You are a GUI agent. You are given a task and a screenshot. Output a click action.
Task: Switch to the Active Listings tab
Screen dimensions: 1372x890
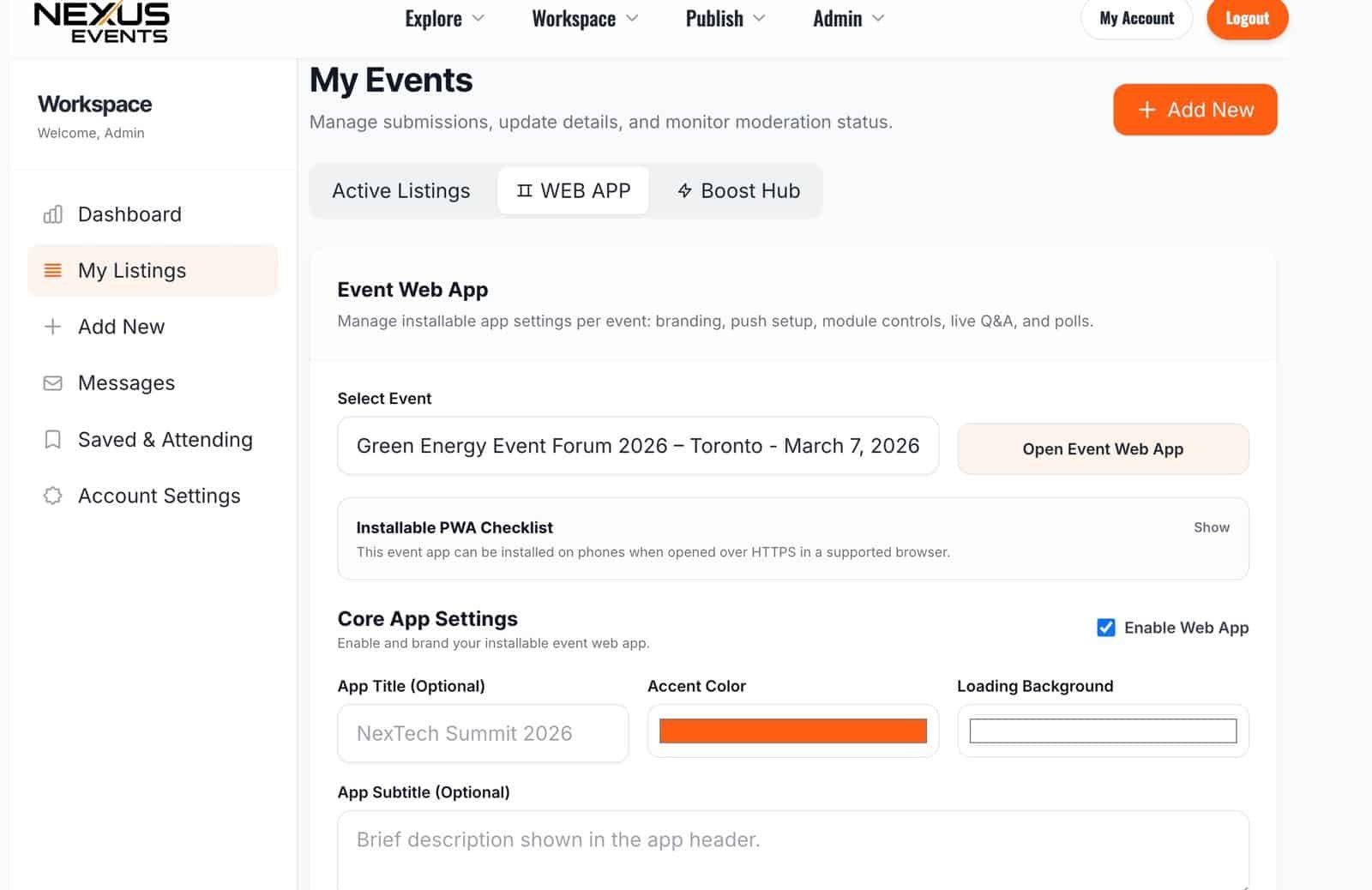tap(400, 190)
